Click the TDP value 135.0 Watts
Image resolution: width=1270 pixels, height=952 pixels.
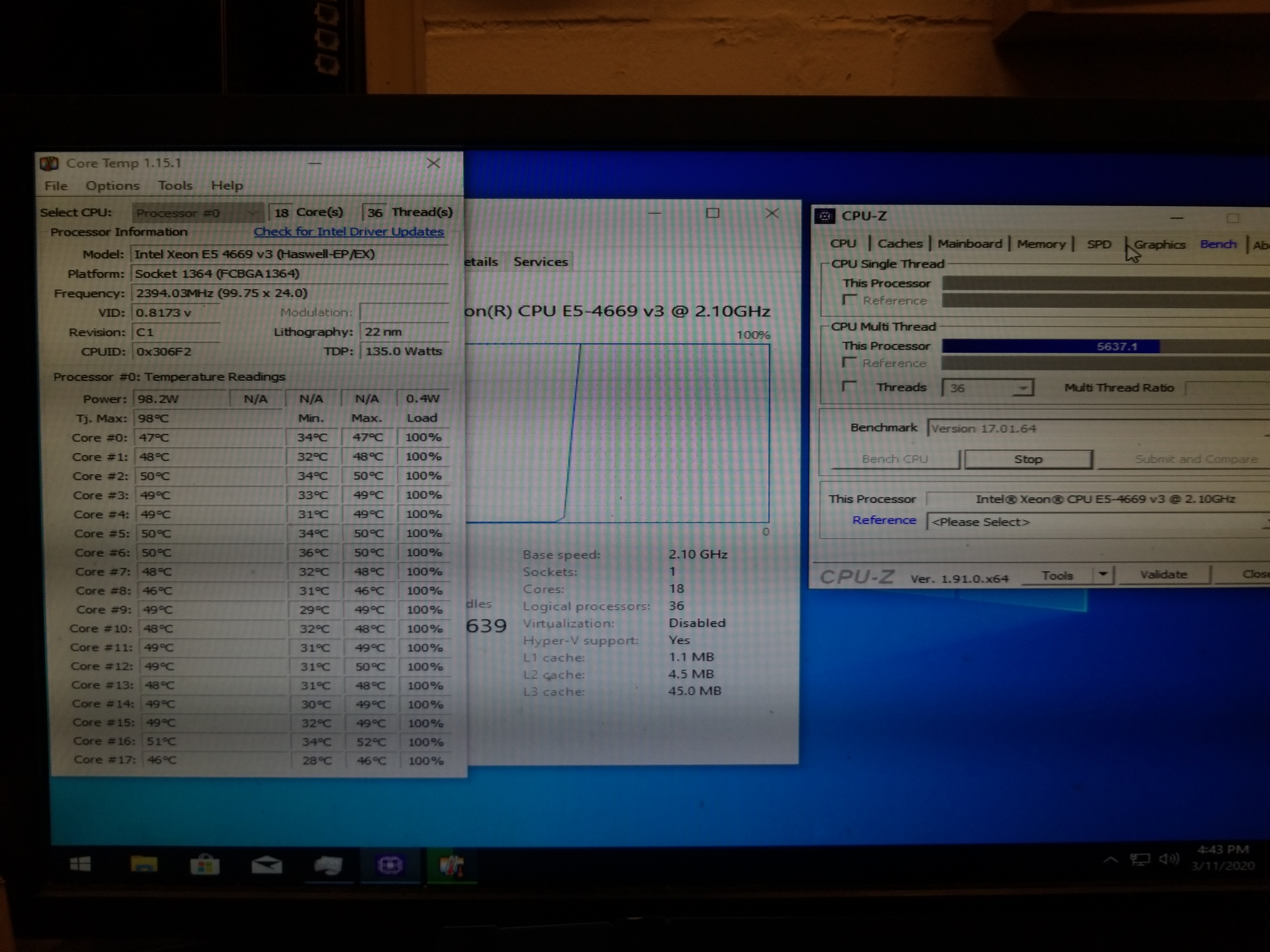click(404, 351)
